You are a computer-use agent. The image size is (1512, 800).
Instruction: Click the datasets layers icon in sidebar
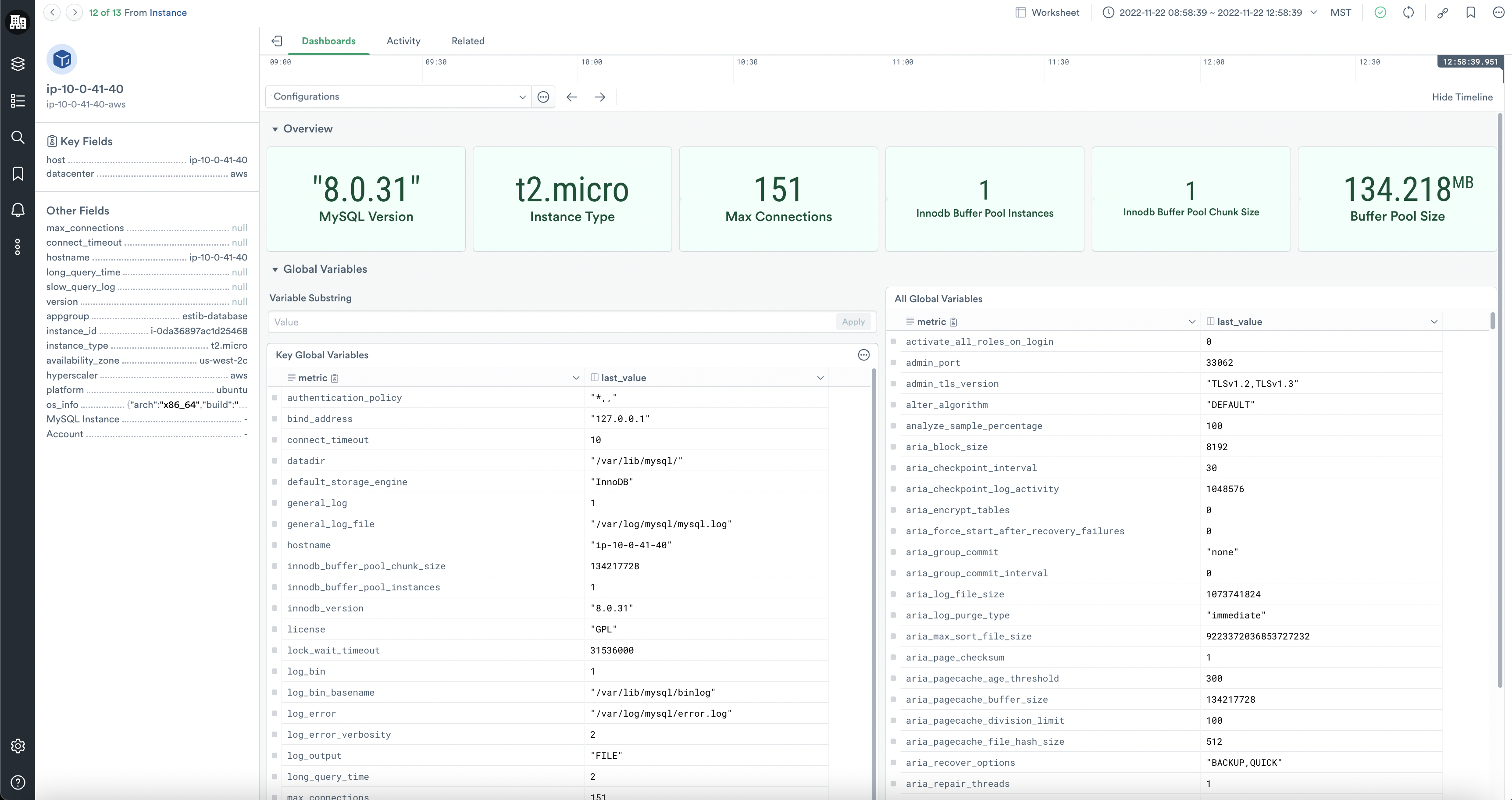[18, 64]
